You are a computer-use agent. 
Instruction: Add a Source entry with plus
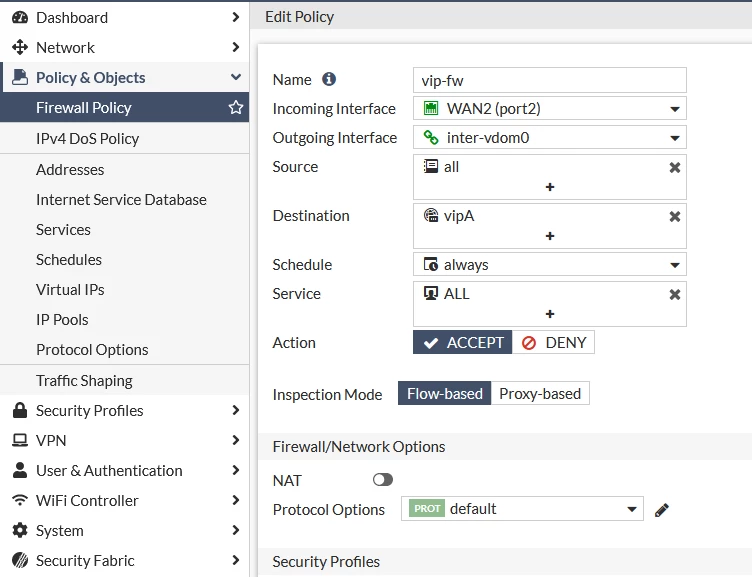pyautogui.click(x=550, y=187)
